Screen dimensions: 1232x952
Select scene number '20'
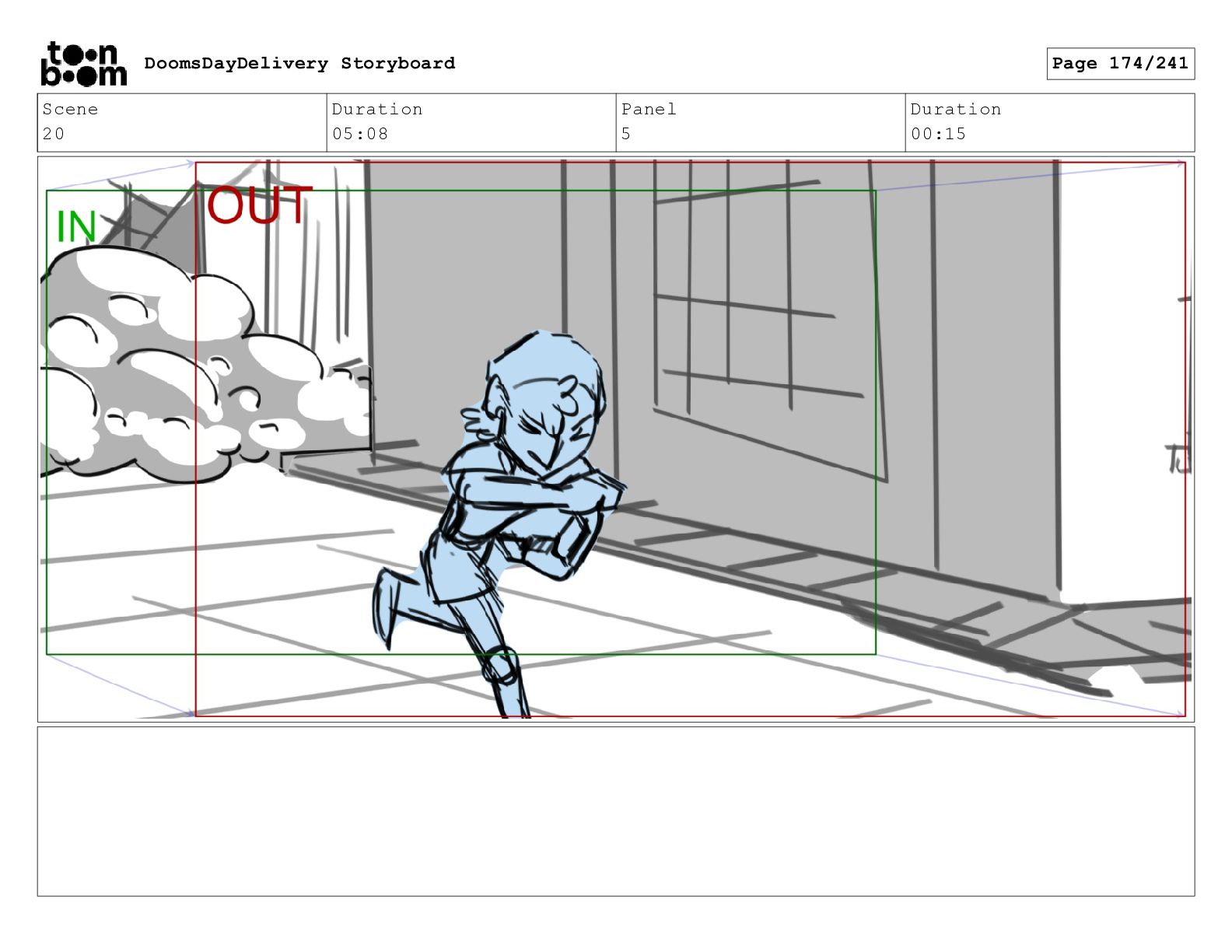click(x=54, y=134)
